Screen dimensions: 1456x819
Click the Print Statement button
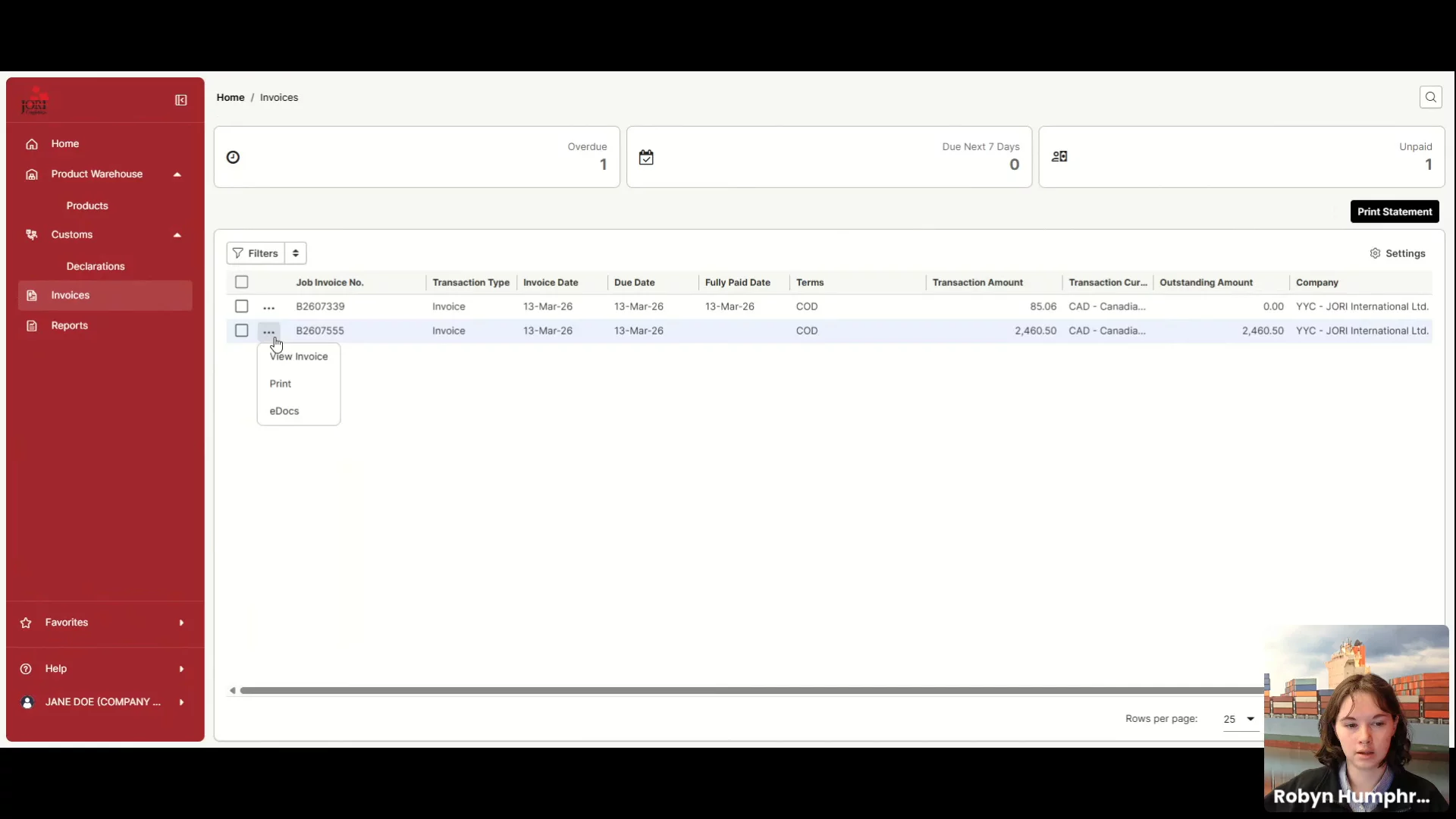[x=1395, y=212]
